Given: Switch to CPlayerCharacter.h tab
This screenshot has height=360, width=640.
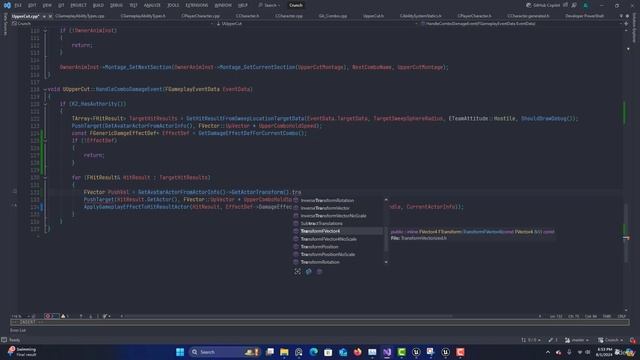Looking at the screenshot, I should [474, 16].
